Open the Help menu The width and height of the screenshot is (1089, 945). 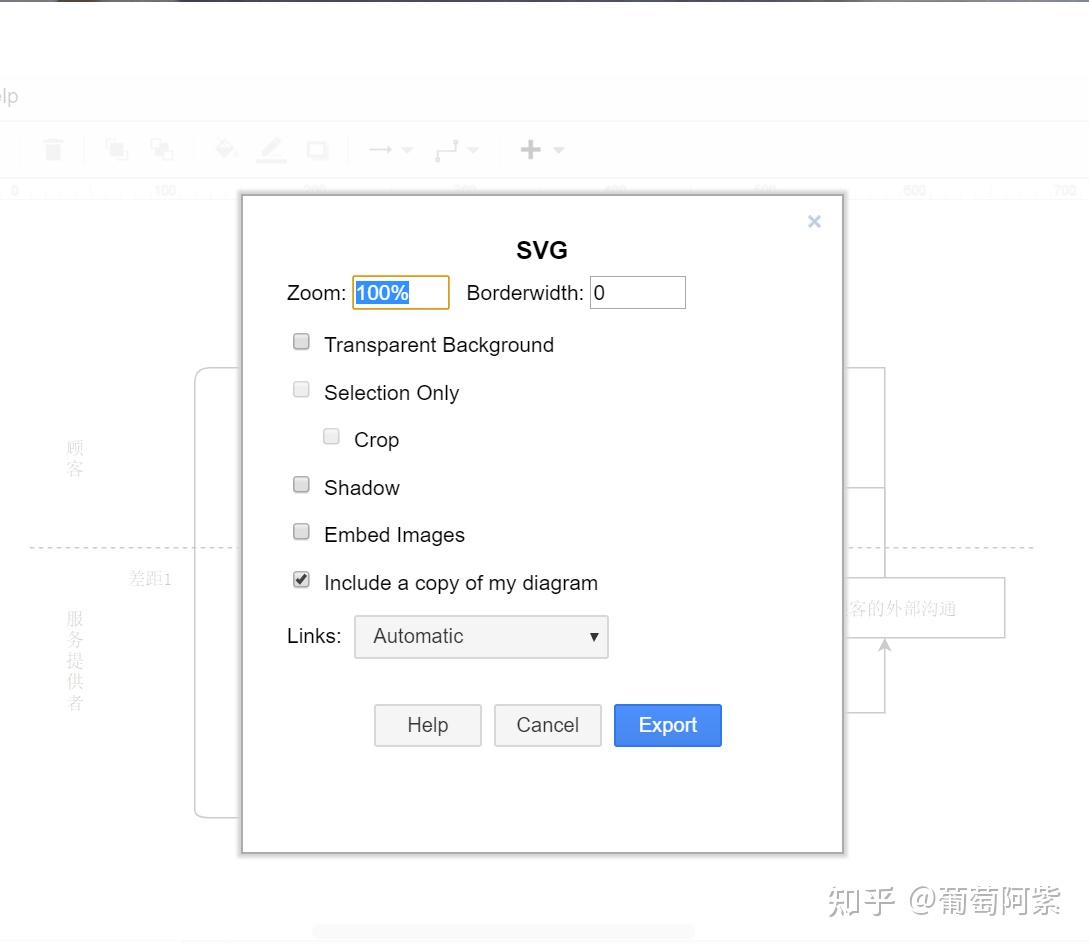[8, 96]
